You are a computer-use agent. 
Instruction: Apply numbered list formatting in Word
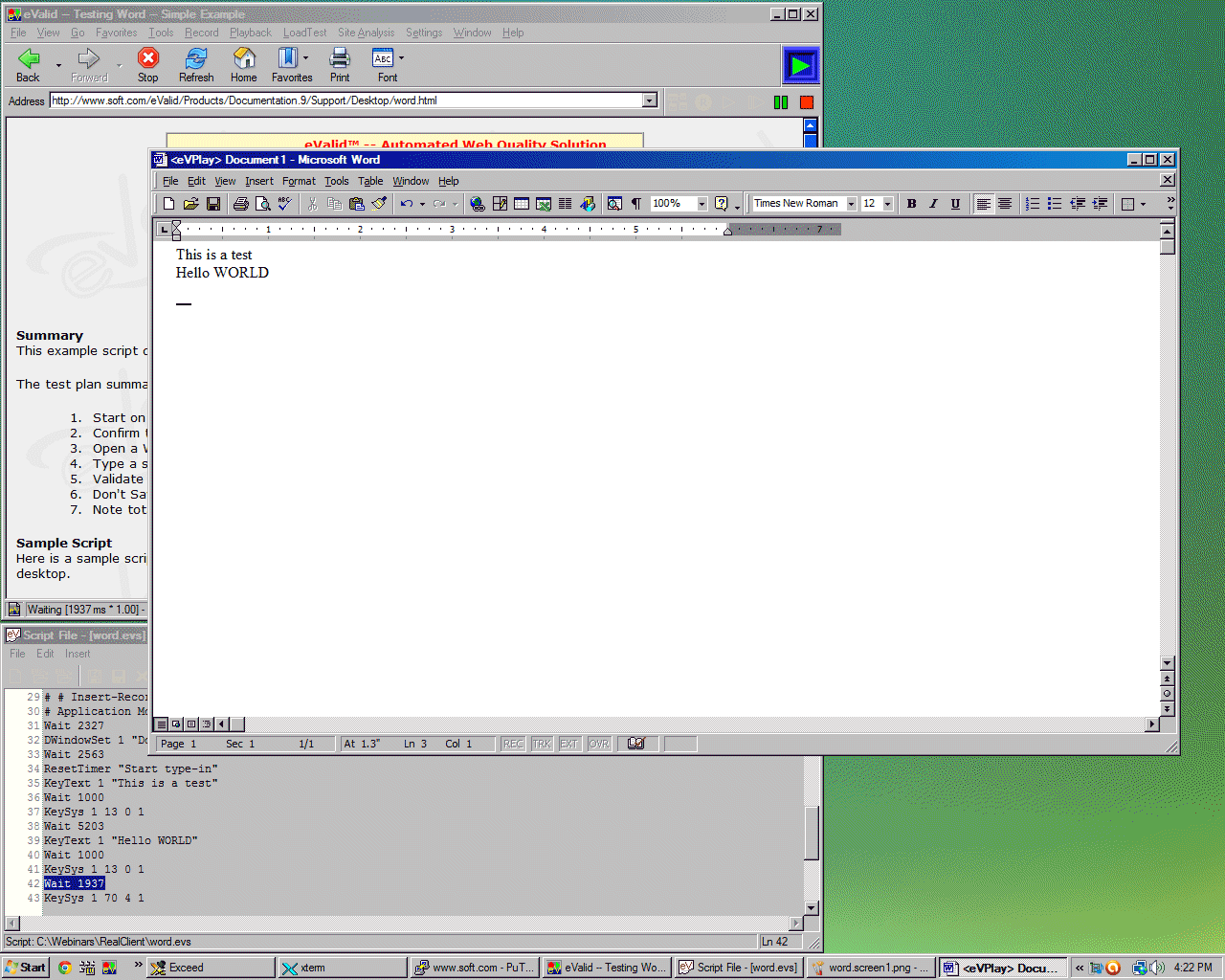click(1033, 204)
